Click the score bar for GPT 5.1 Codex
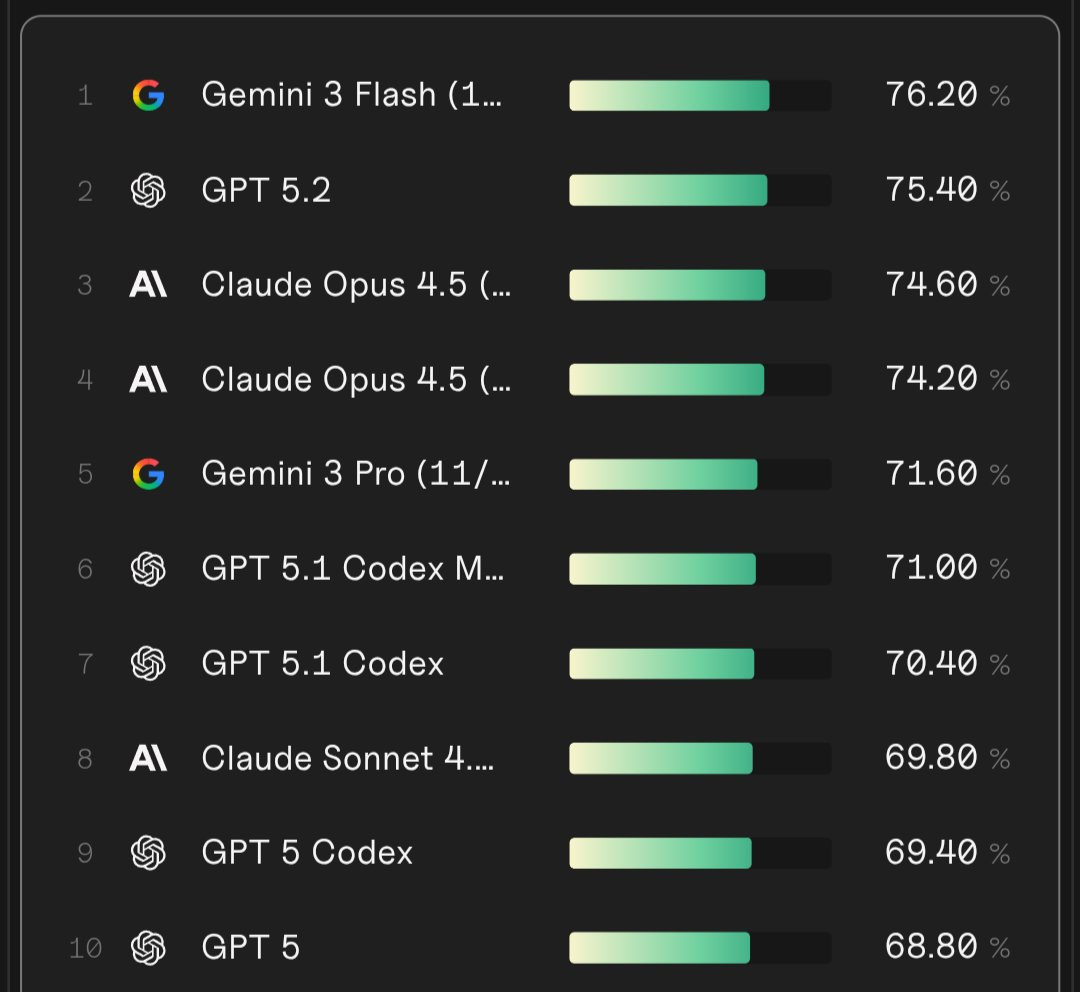Image resolution: width=1080 pixels, height=992 pixels. 700,663
